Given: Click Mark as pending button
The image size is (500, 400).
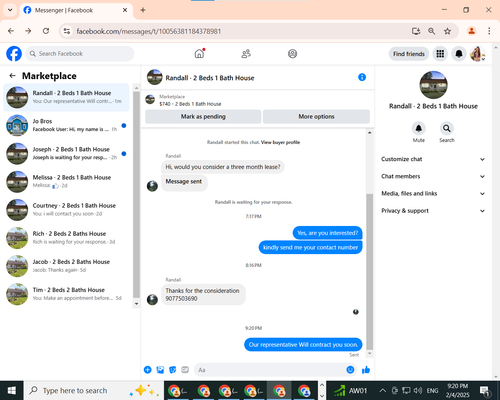Looking at the screenshot, I should [x=203, y=117].
